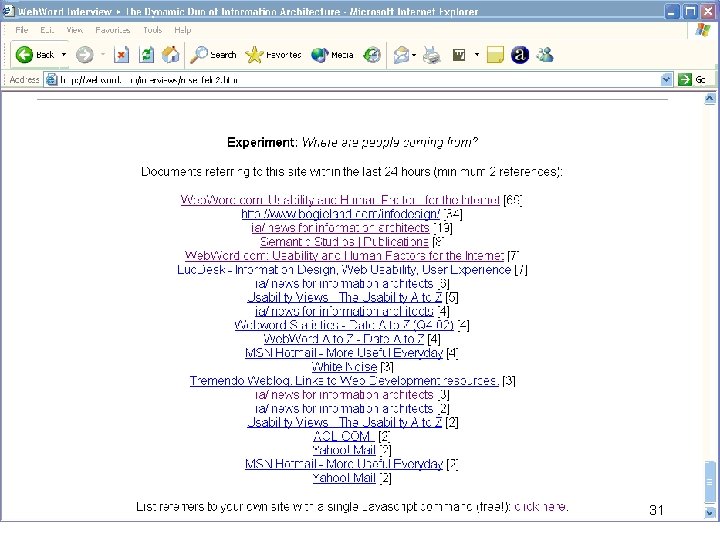Stop page loading with Stop icon
Viewport: 720px width, 540px height.
tap(121, 55)
